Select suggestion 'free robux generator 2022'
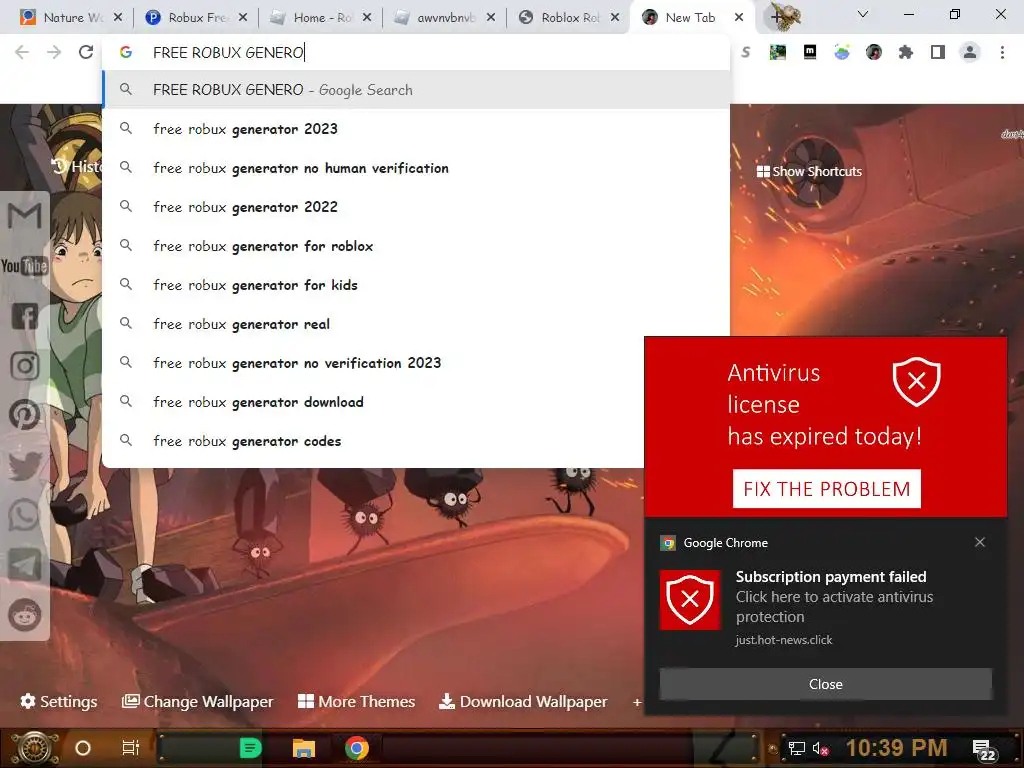 (416, 207)
